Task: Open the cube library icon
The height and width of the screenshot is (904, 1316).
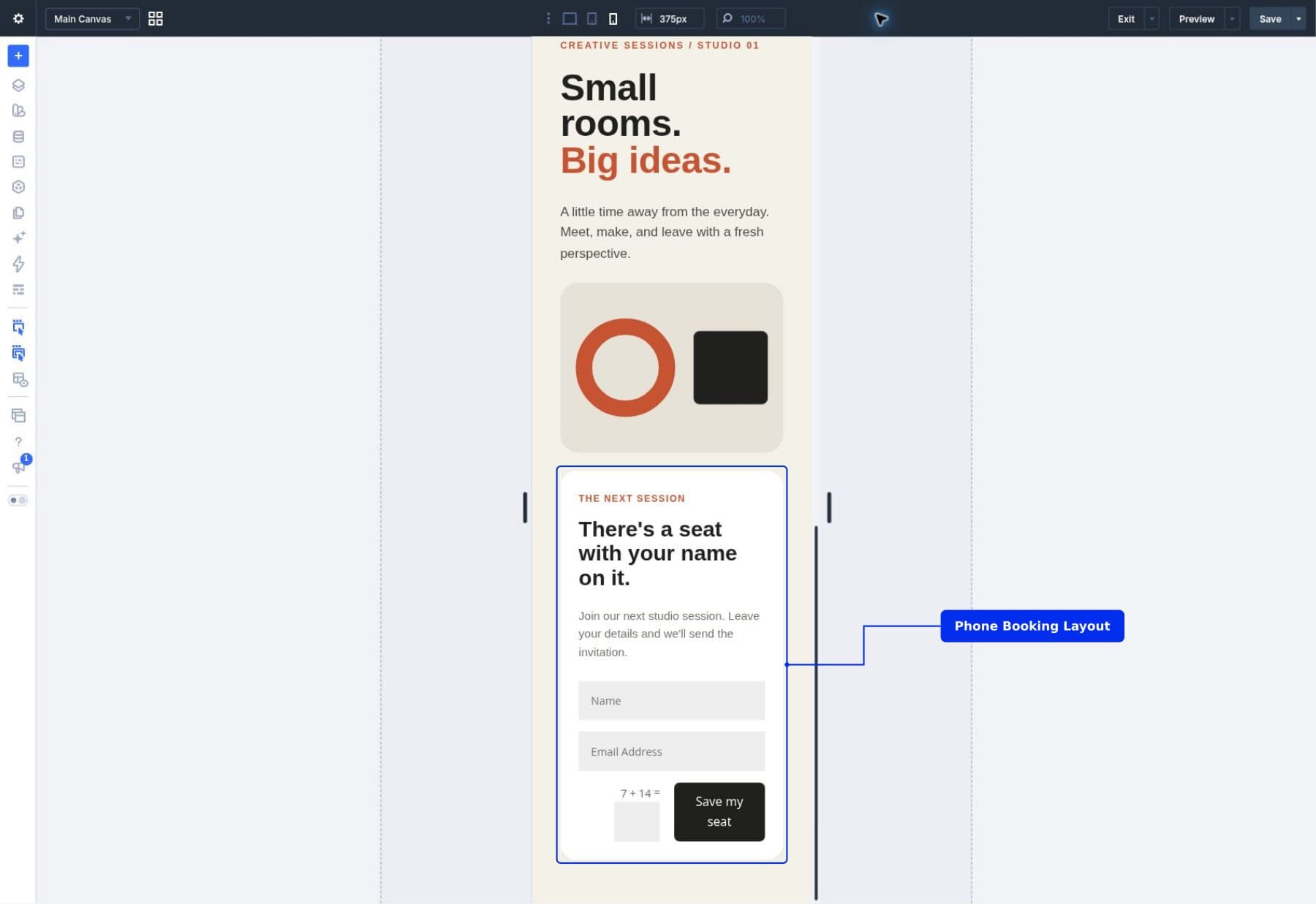Action: click(18, 187)
